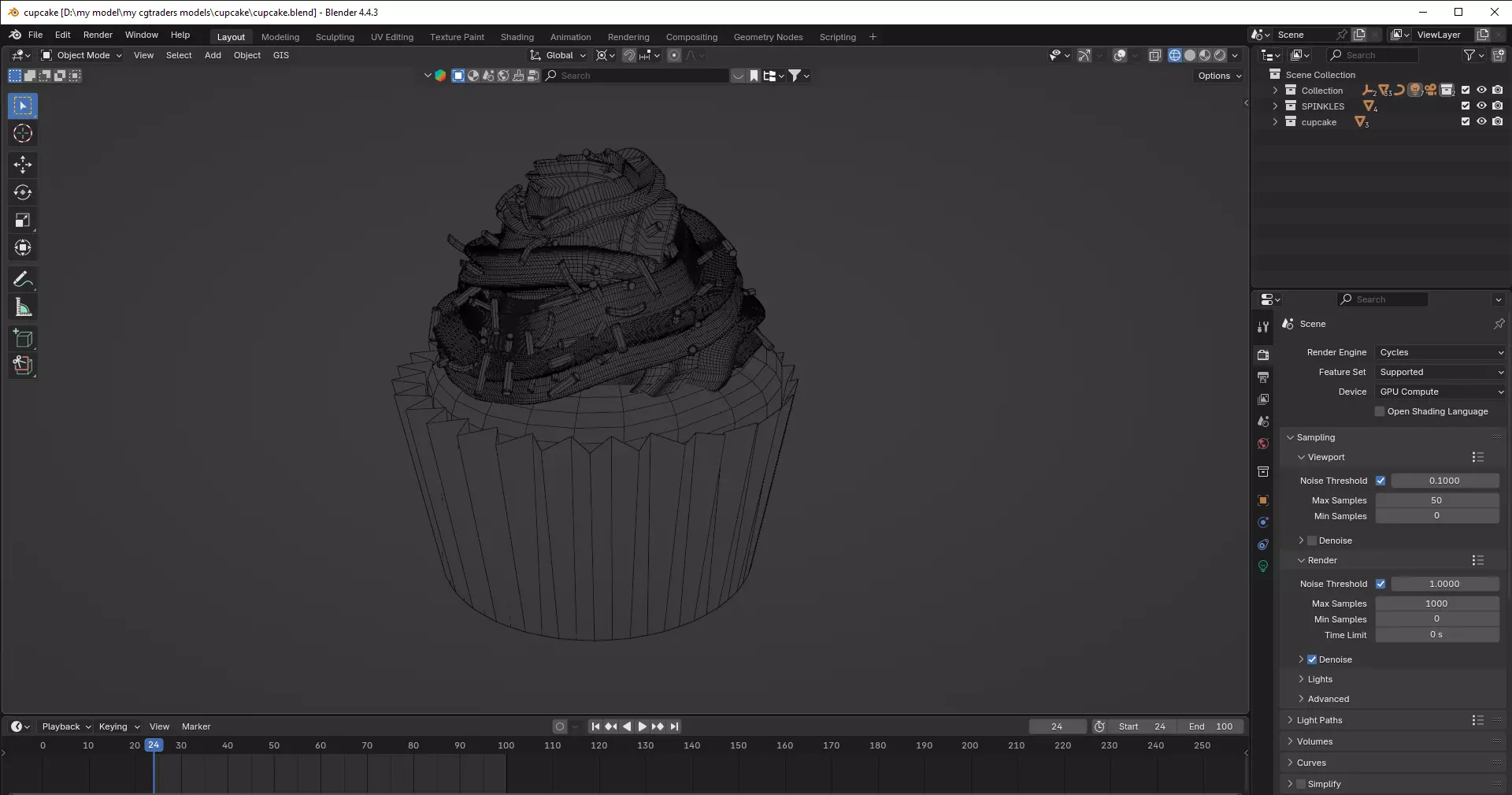Viewport: 1512px width, 795px height.
Task: Expand the cupcake collection
Action: click(1275, 121)
